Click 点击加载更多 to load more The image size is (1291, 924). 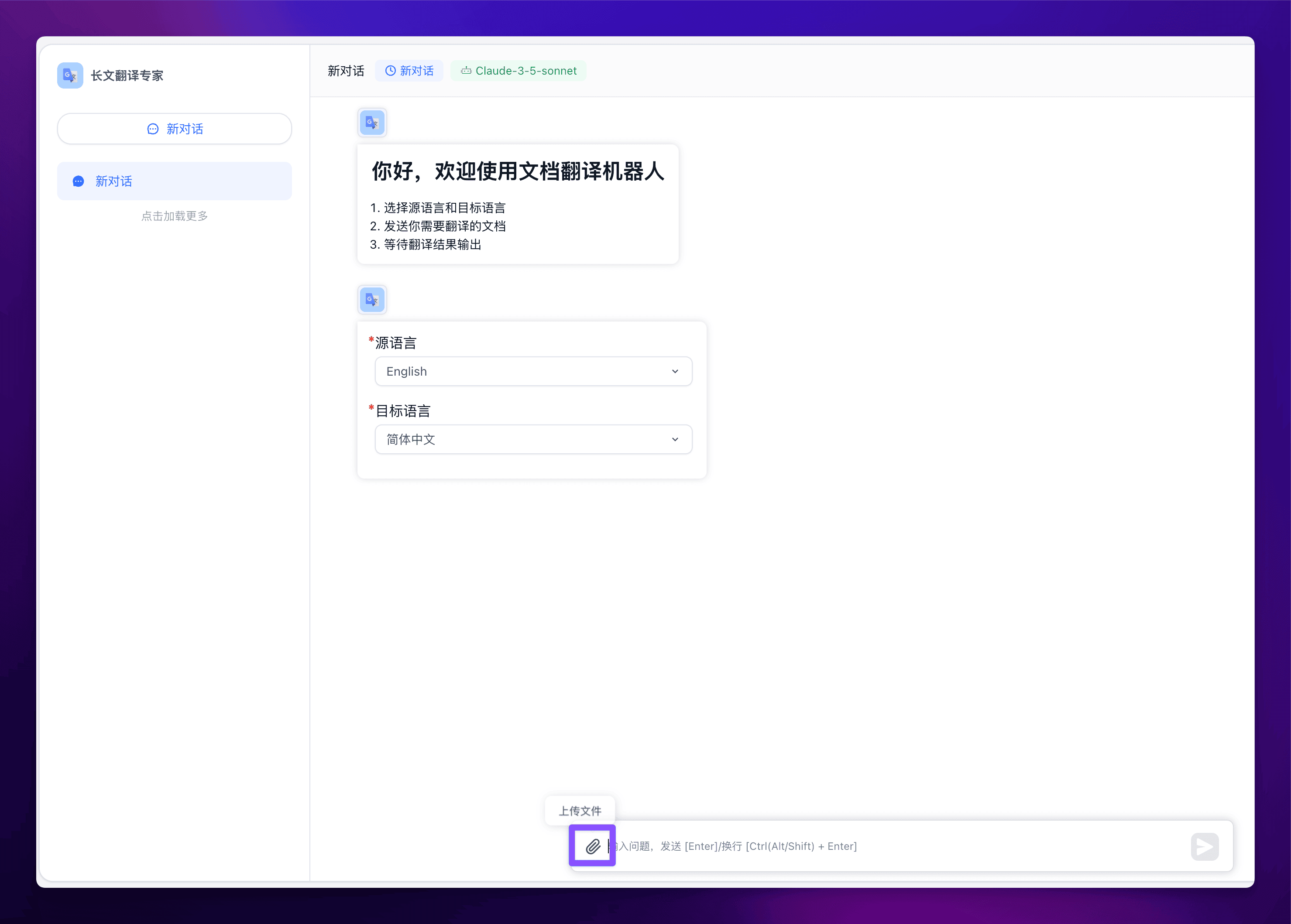point(174,216)
